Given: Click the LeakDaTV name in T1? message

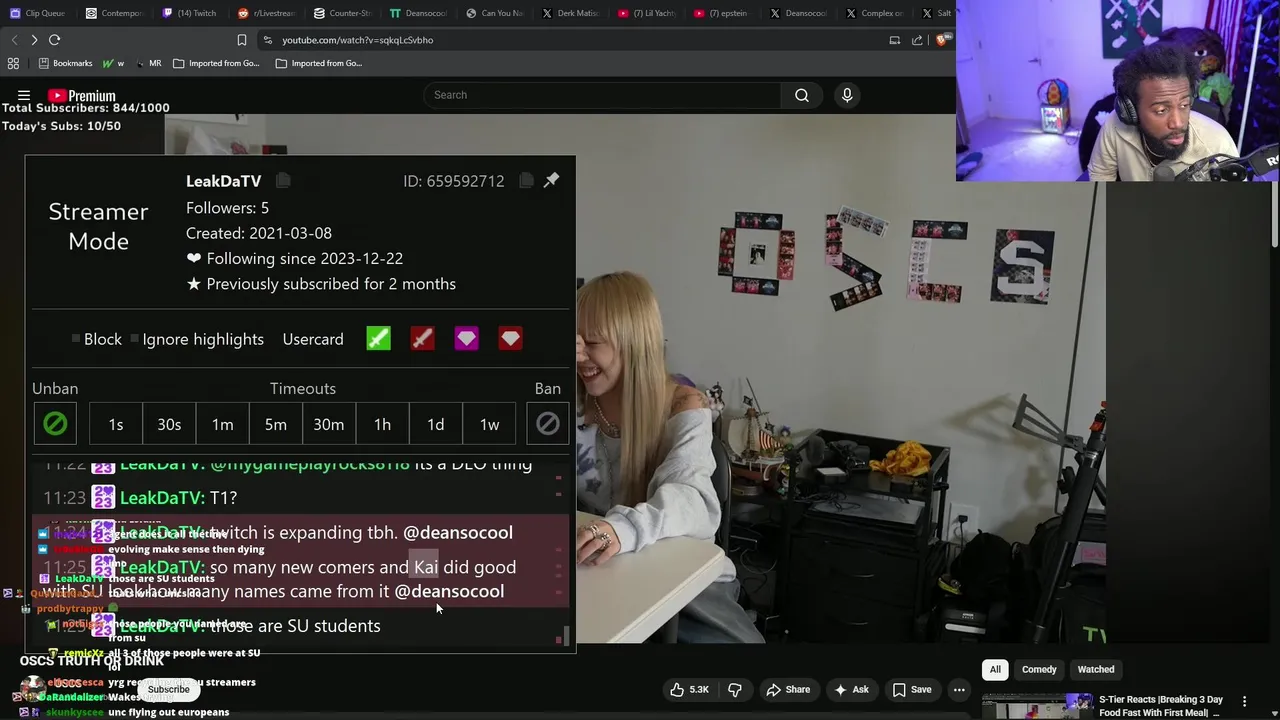Looking at the screenshot, I should click(162, 498).
